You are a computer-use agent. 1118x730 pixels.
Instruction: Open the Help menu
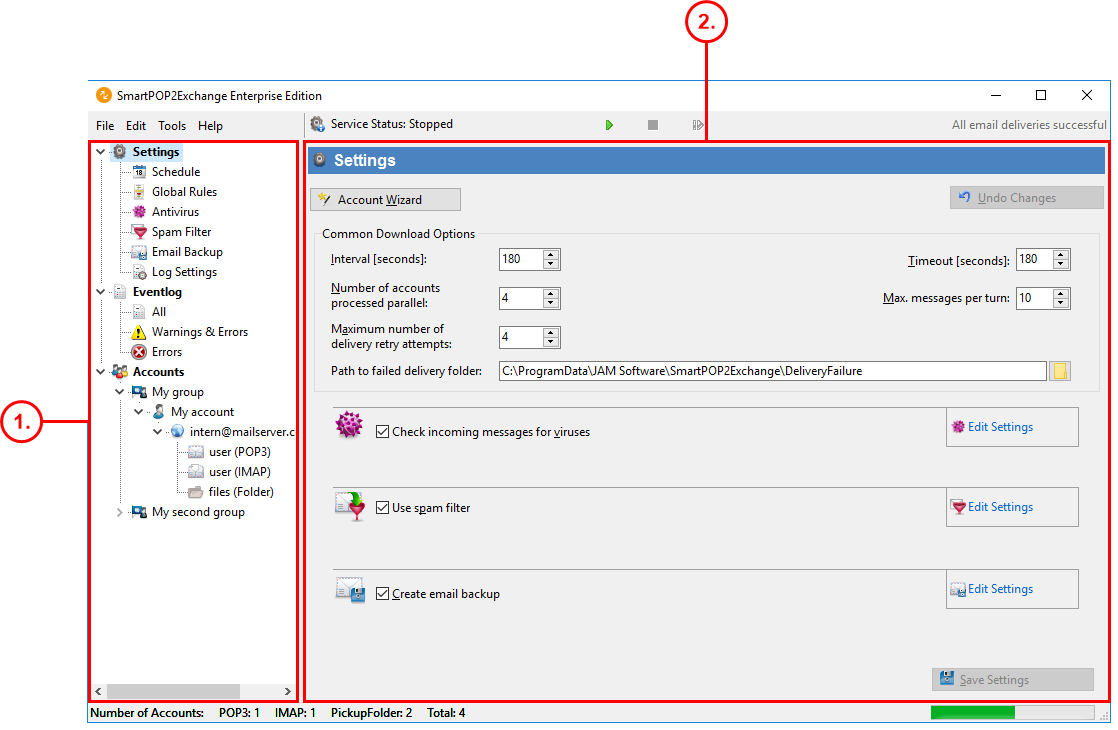210,125
